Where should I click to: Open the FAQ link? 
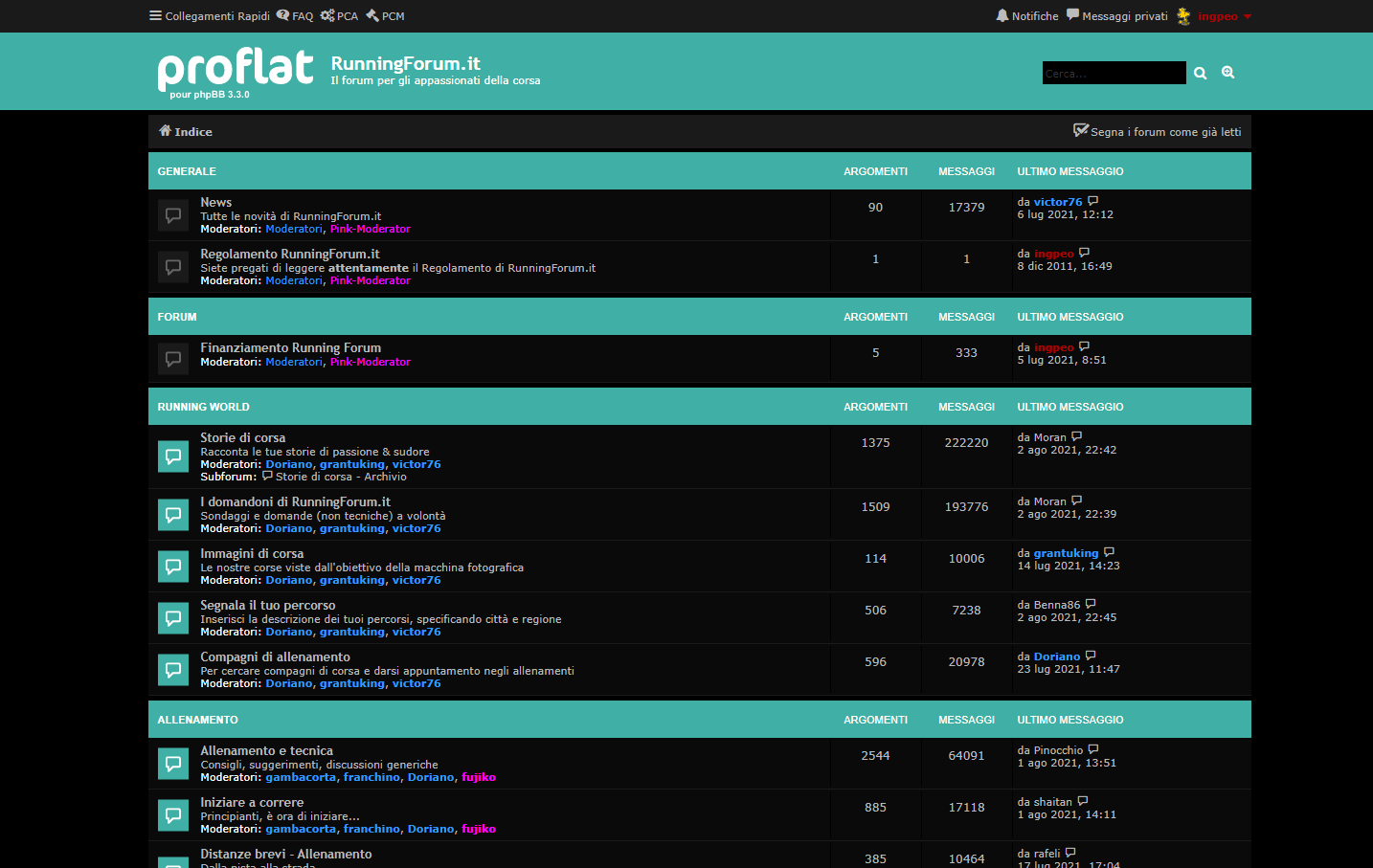[295, 16]
